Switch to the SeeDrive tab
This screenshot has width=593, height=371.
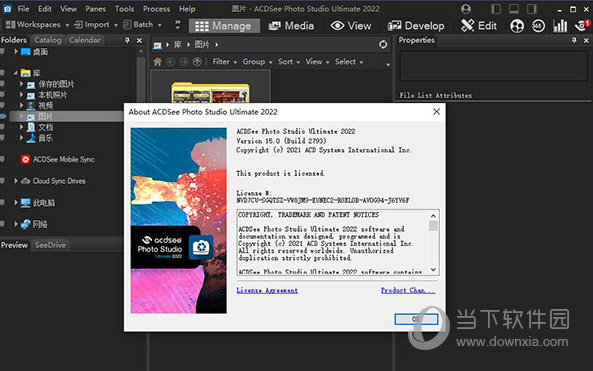click(50, 245)
